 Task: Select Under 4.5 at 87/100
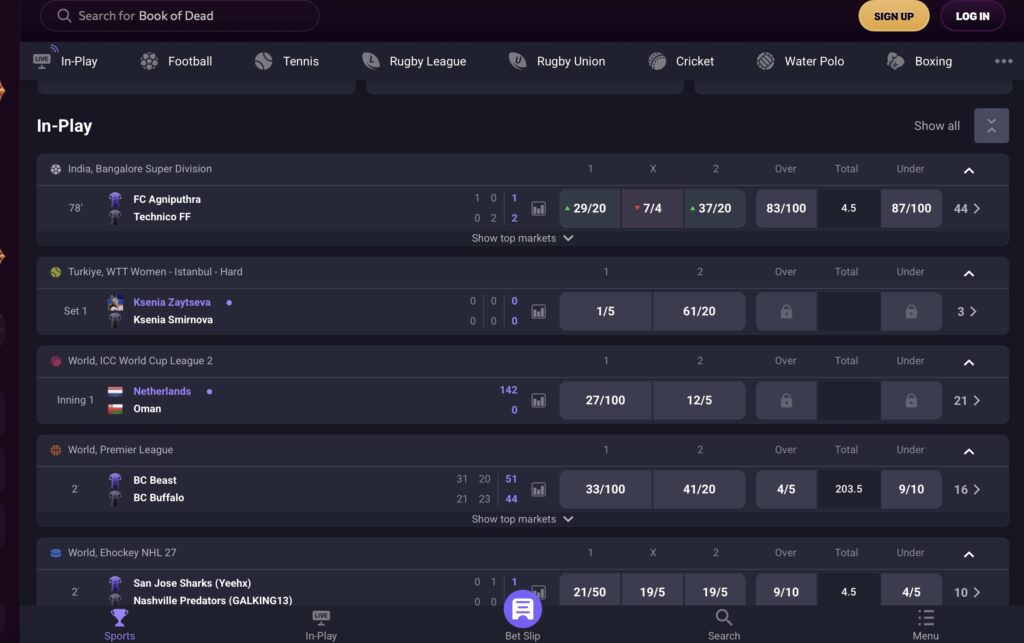911,208
